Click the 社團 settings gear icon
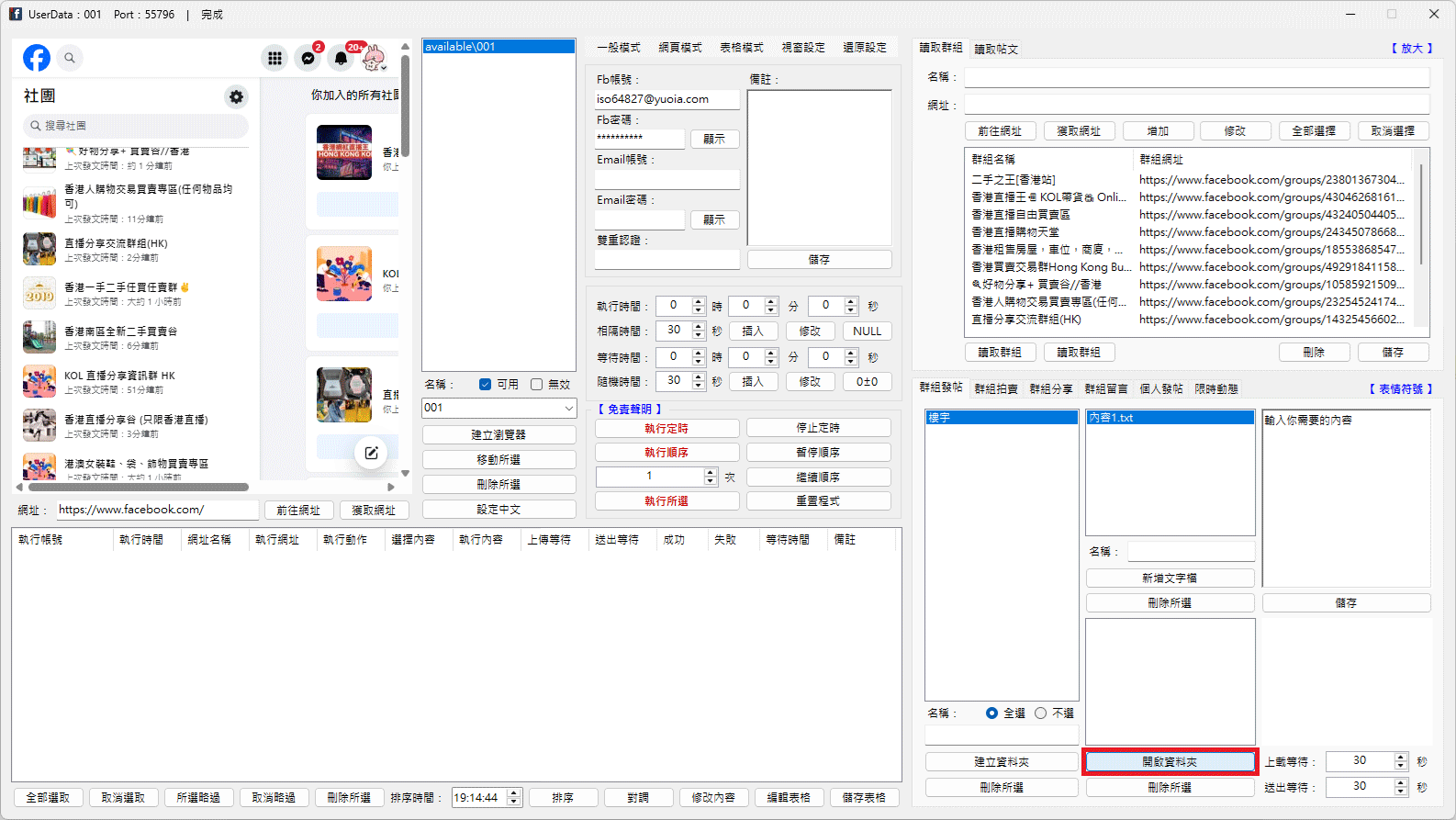The height and width of the screenshot is (820, 1456). point(237,96)
